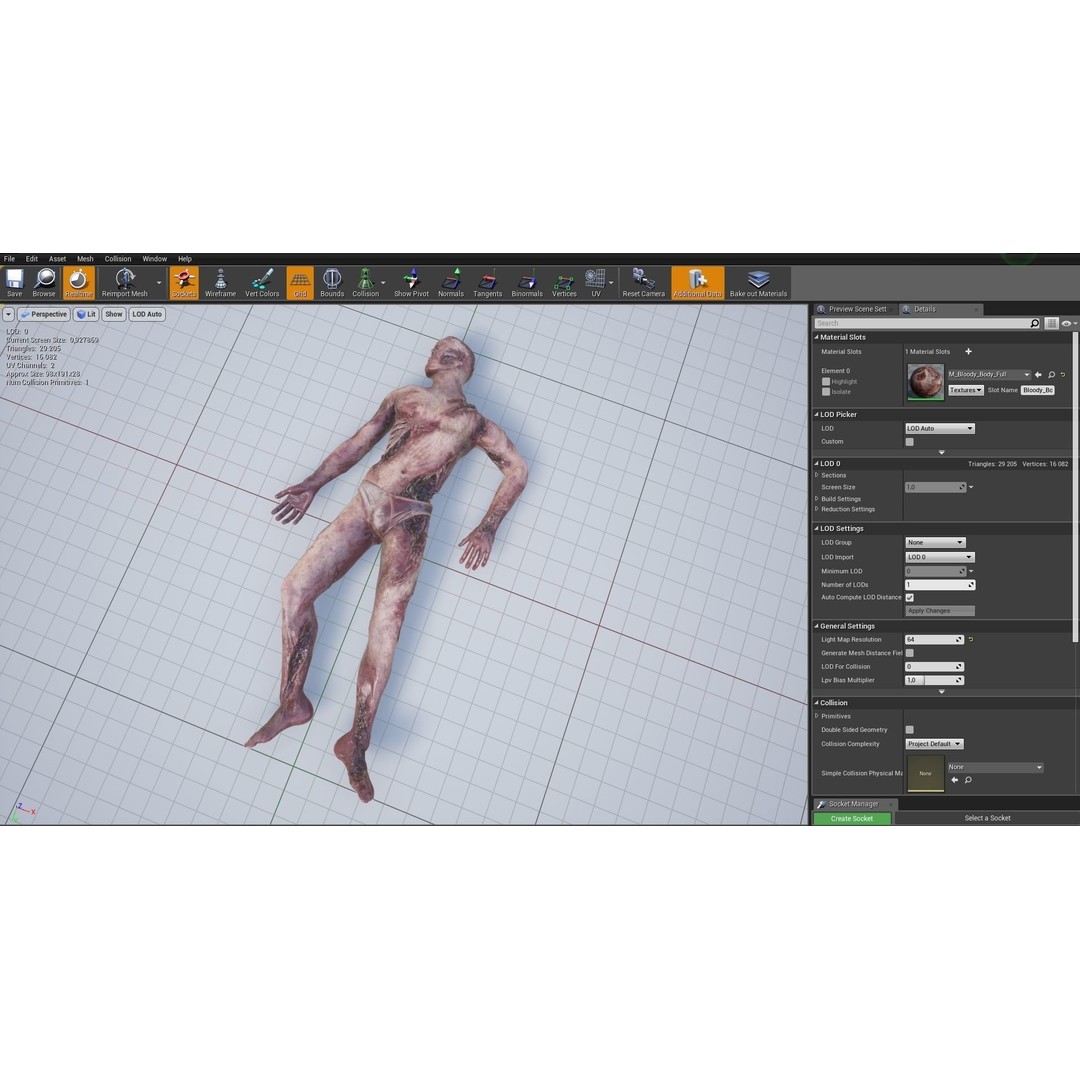Click Reset Camera in the toolbar

643,282
